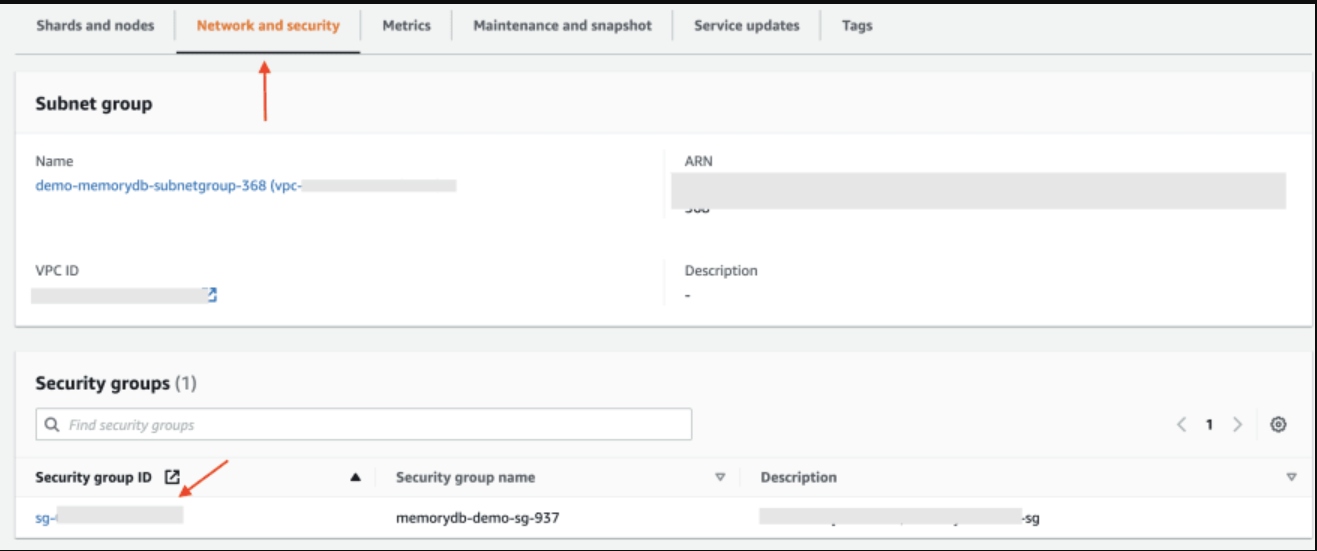Open Maintenance and snapshot tab
This screenshot has width=1317, height=551.
[562, 26]
